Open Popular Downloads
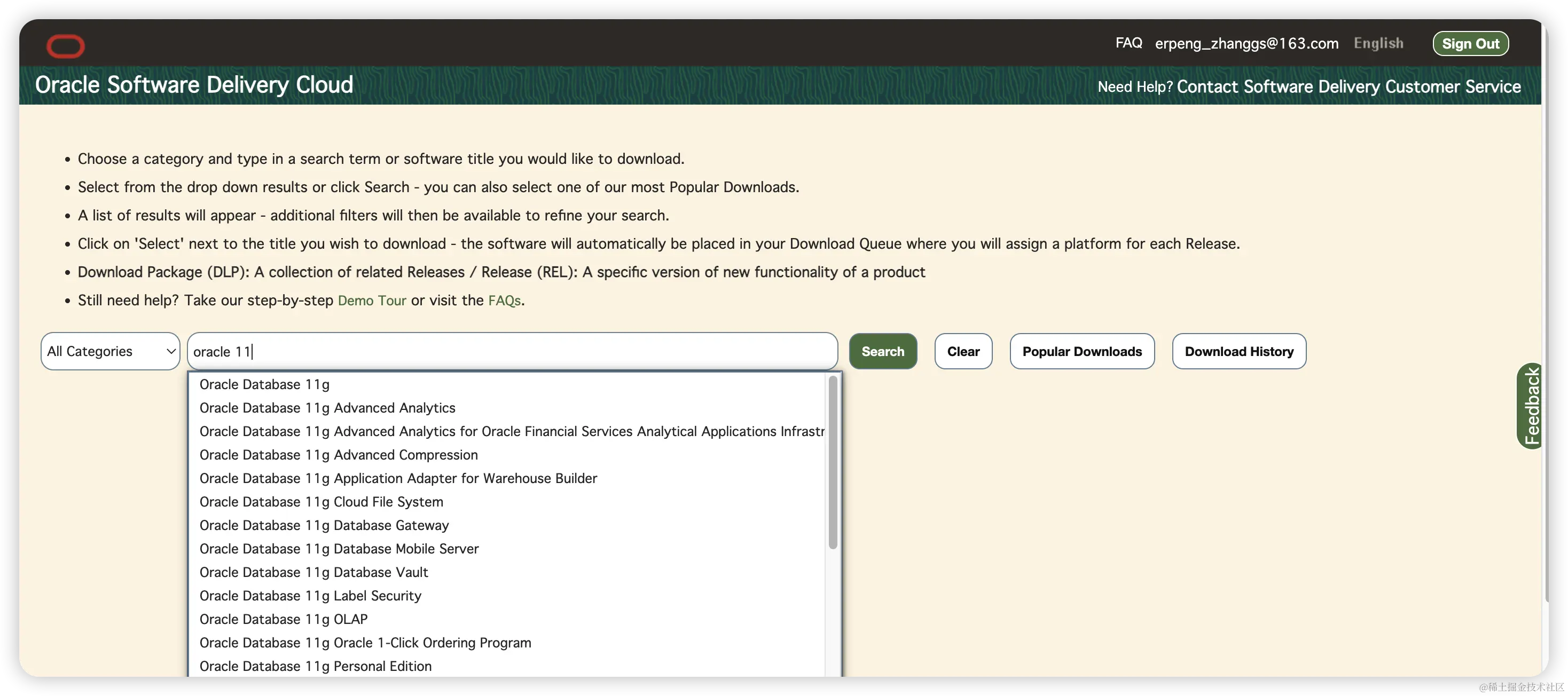This screenshot has height=696, width=1568. point(1081,351)
